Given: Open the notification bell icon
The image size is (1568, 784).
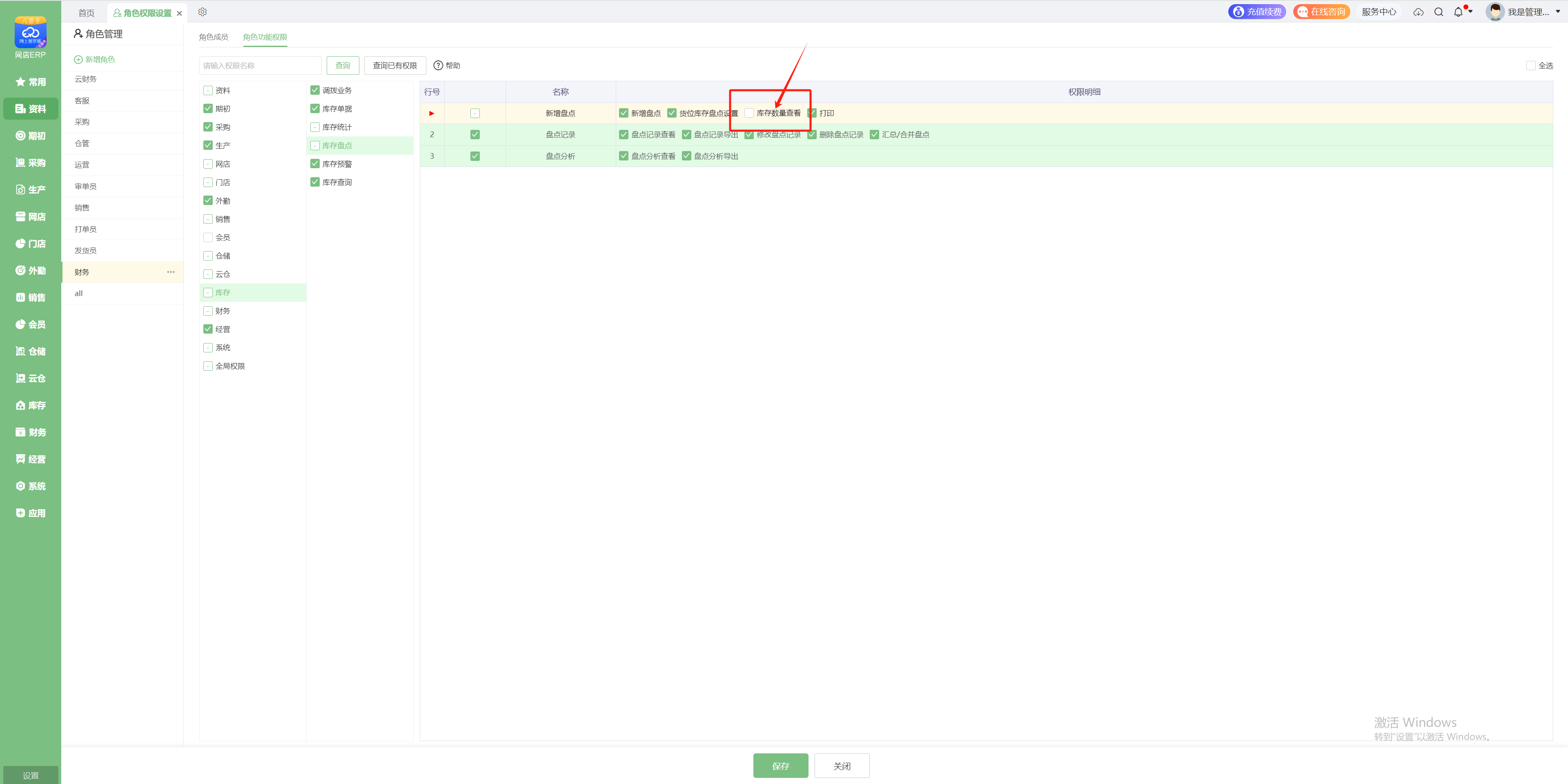Looking at the screenshot, I should click(x=1459, y=12).
